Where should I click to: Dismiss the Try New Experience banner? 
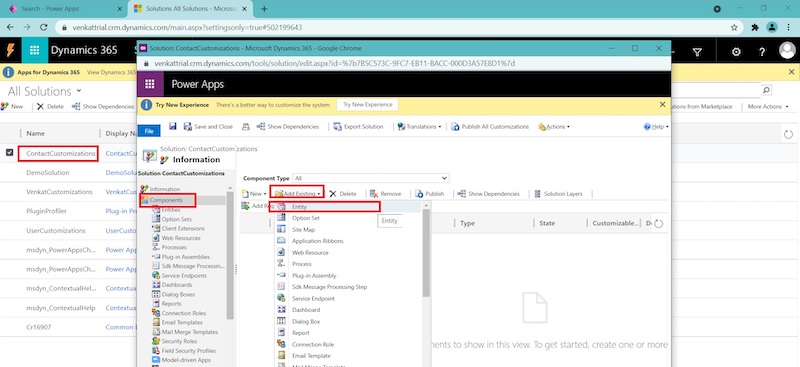[662, 104]
